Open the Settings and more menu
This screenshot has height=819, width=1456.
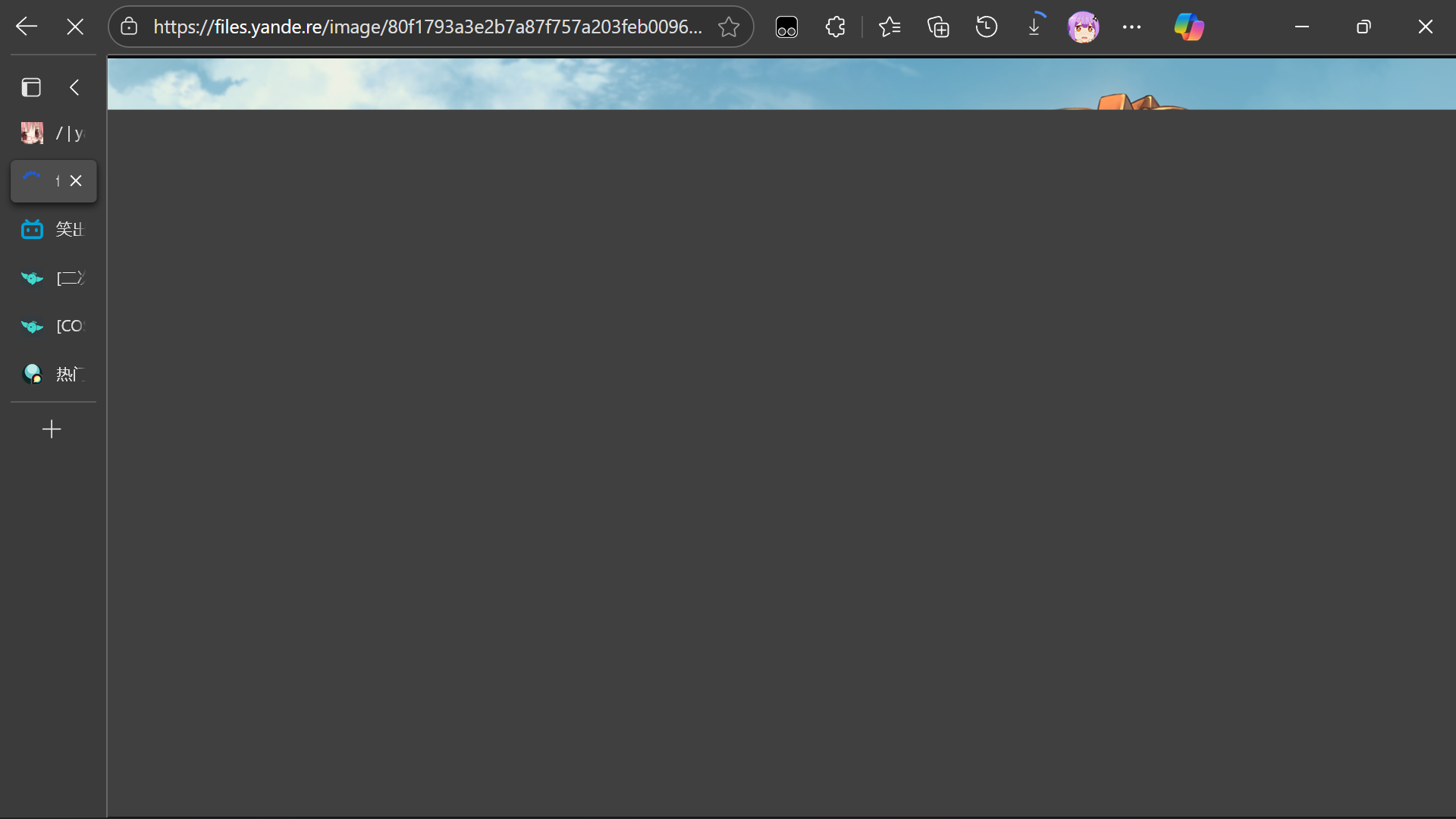1131,27
